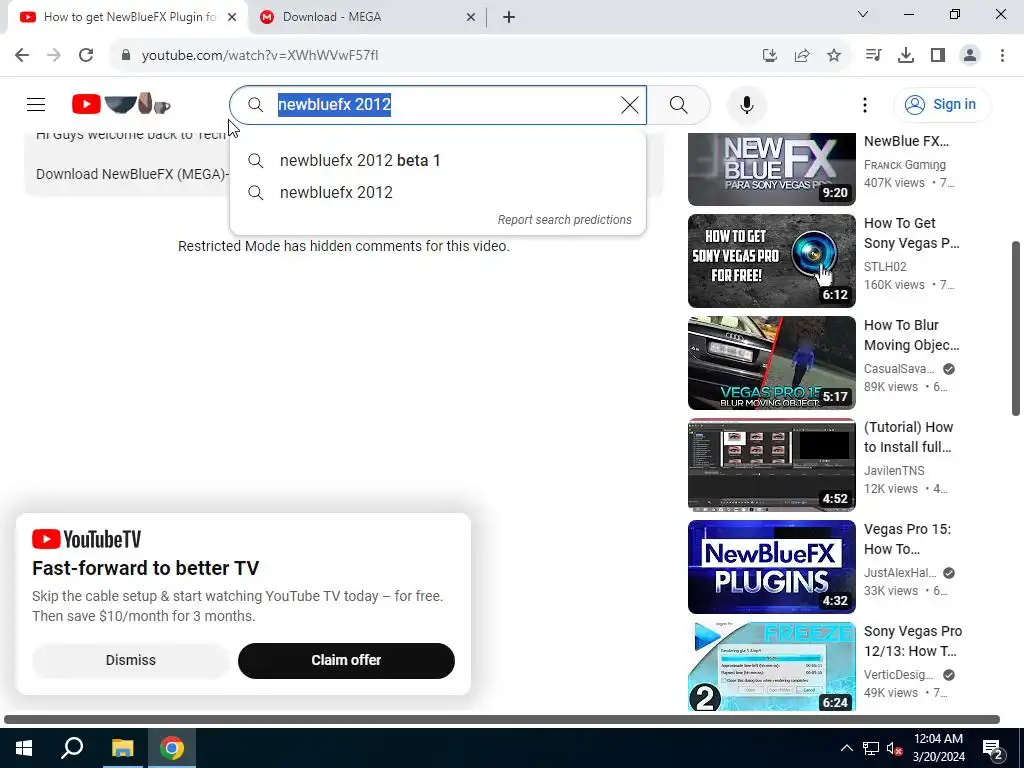
Task: Go back with the browser back arrow
Action: (x=22, y=56)
